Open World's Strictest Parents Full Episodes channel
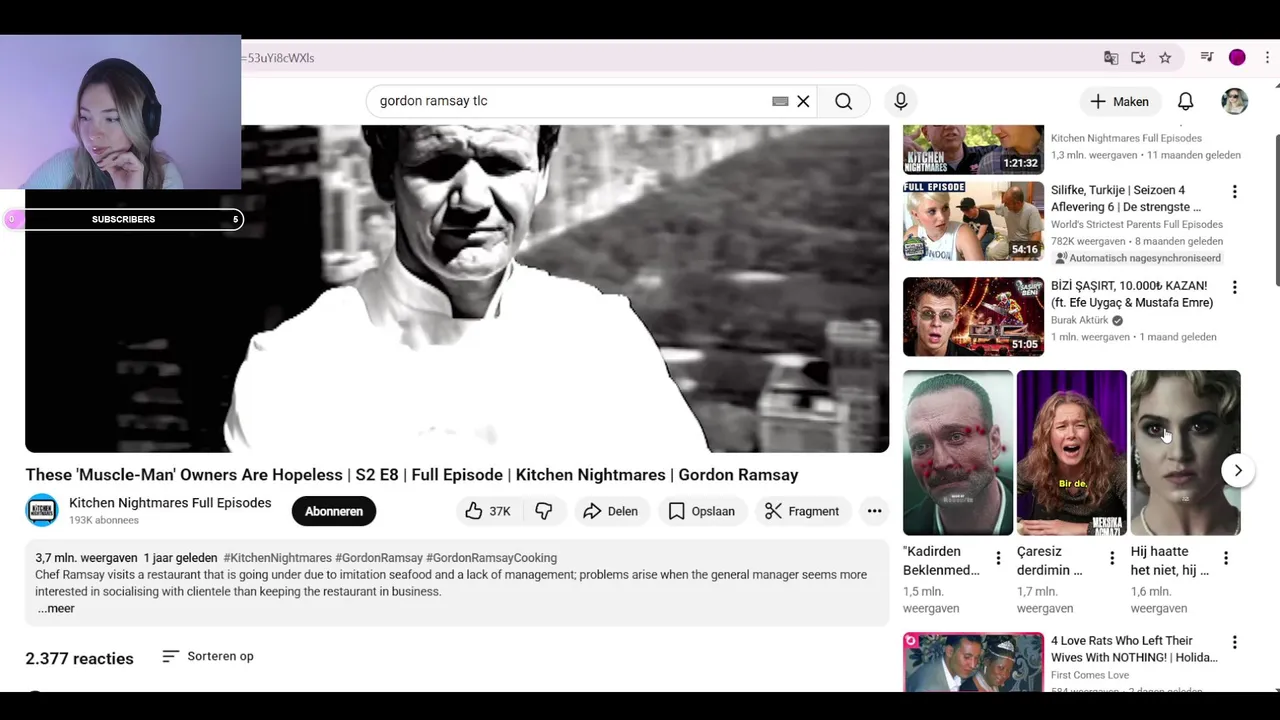 1137,224
